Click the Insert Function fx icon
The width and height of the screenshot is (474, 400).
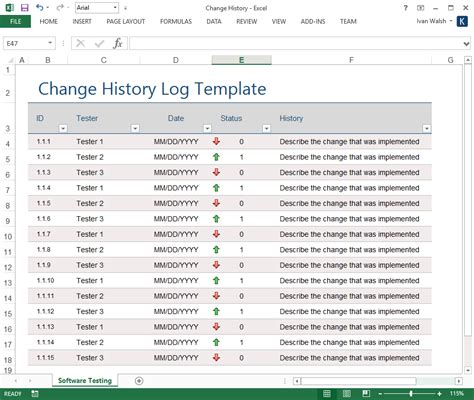tap(118, 43)
